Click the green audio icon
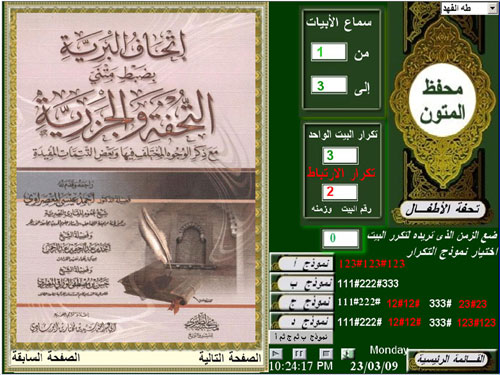Viewport: 500px width, 375px height. (348, 354)
